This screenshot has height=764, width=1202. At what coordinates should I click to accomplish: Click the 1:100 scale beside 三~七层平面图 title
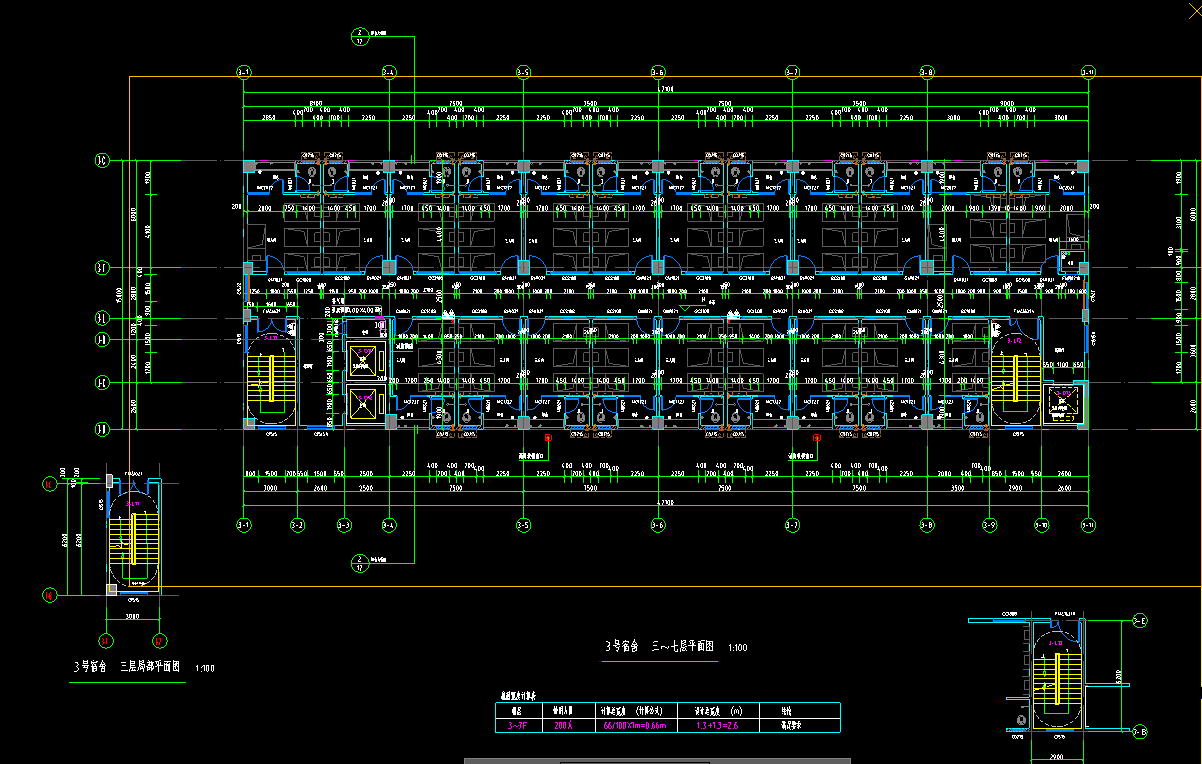pyautogui.click(x=737, y=648)
